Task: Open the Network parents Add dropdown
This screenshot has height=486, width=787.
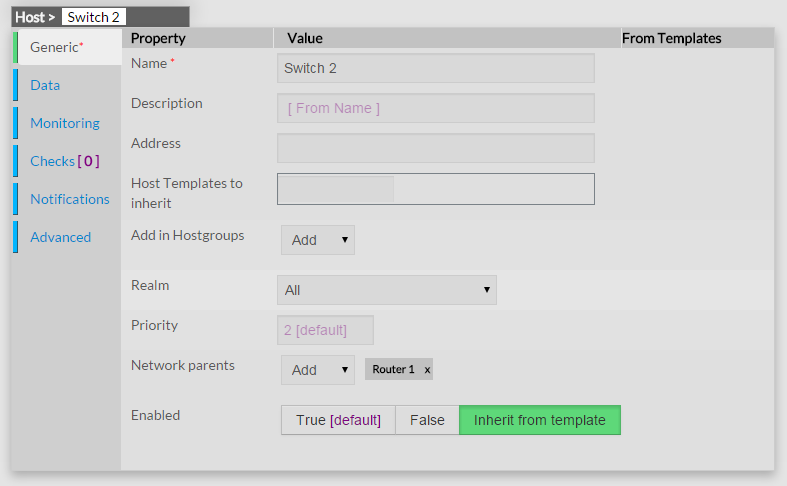Action: click(318, 370)
